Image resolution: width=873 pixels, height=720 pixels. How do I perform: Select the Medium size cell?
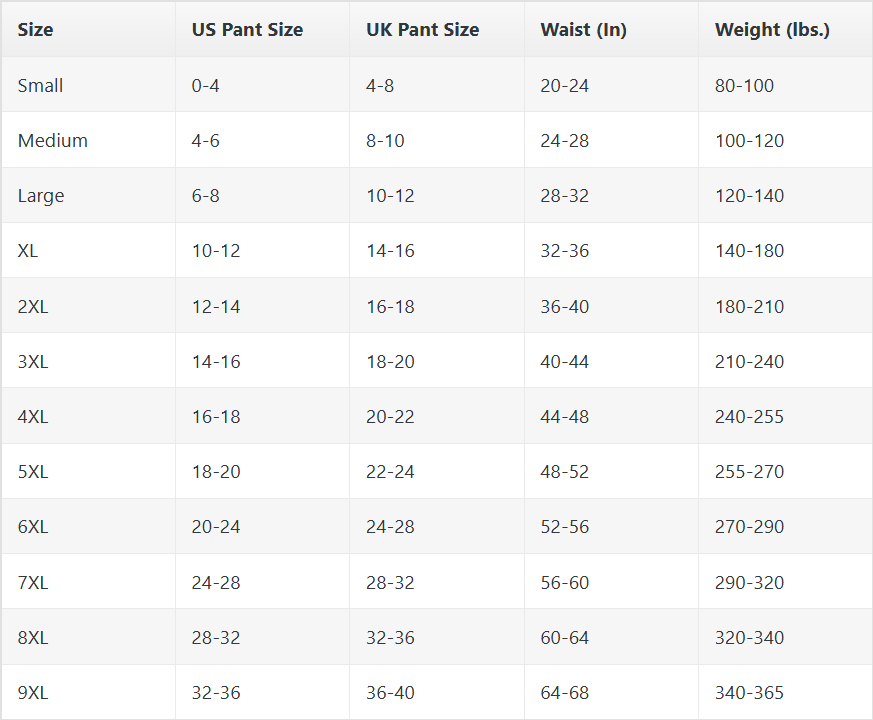[x=53, y=141]
